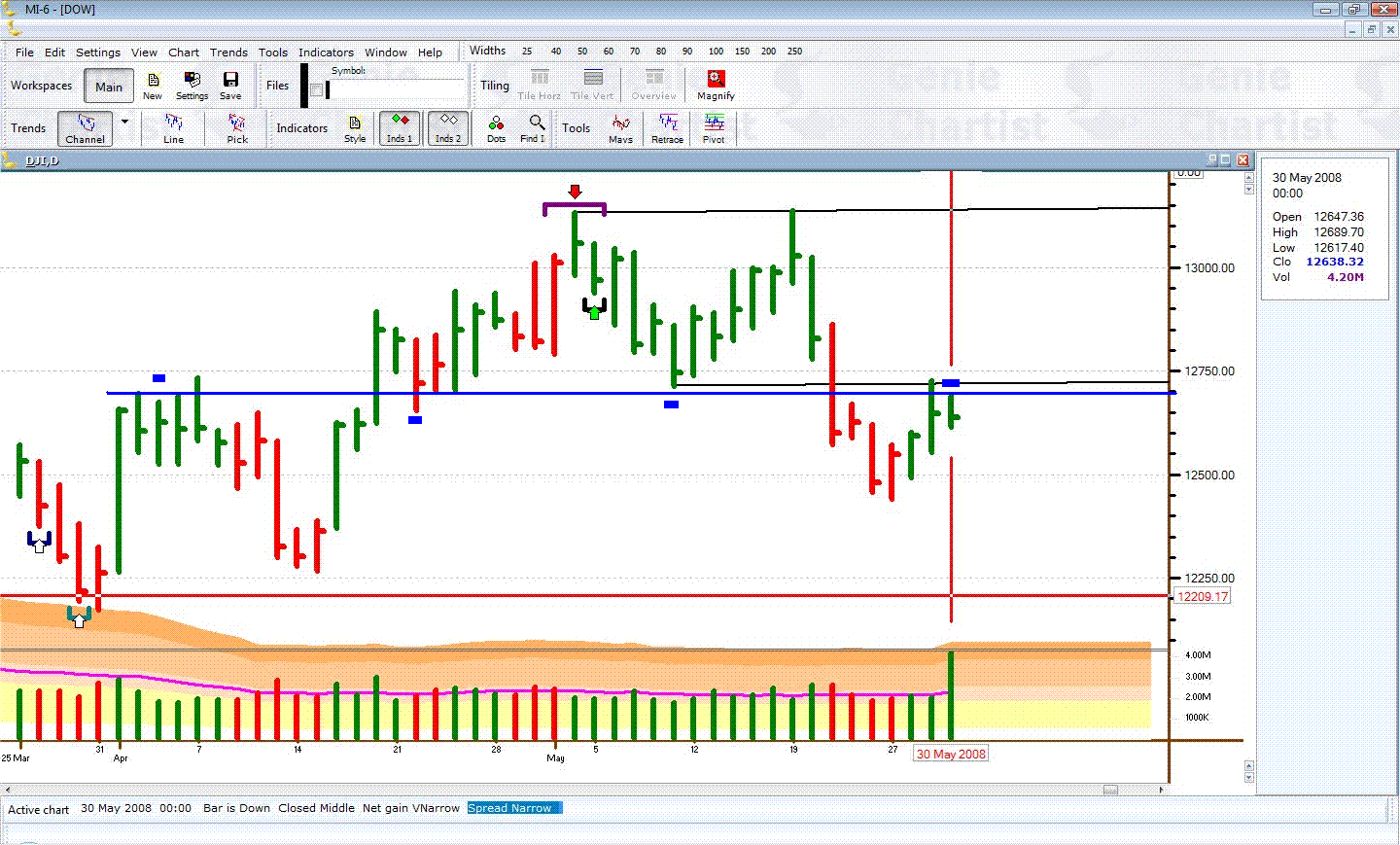Viewport: 1400px width, 845px height.
Task: Click the Find indicator magnifier icon
Action: tap(534, 128)
